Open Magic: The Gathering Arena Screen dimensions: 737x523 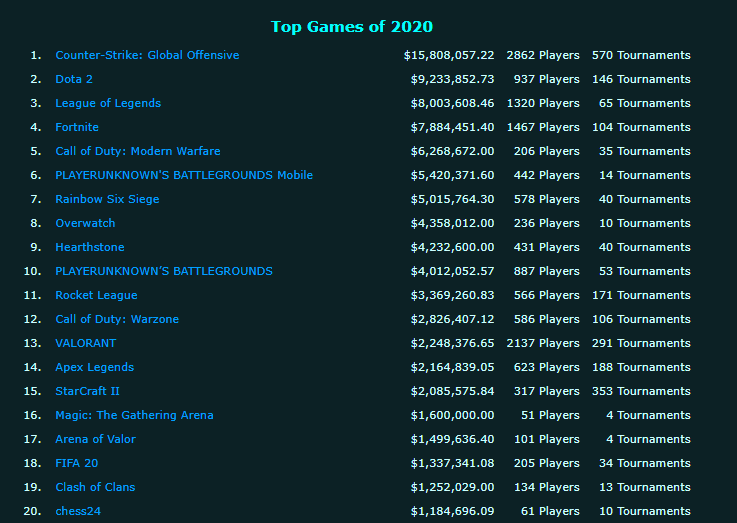click(x=134, y=415)
